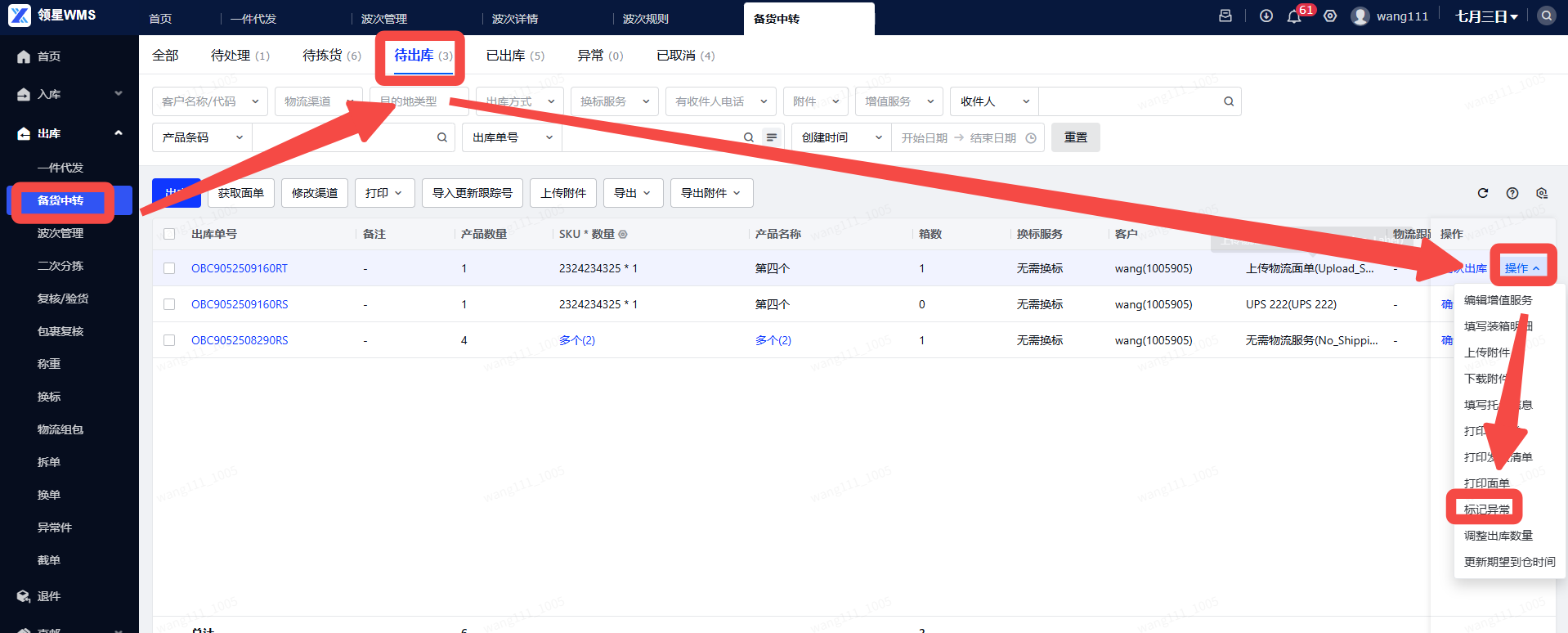This screenshot has height=633, width=1568.
Task: Click the 修改渠道 button
Action: (315, 193)
